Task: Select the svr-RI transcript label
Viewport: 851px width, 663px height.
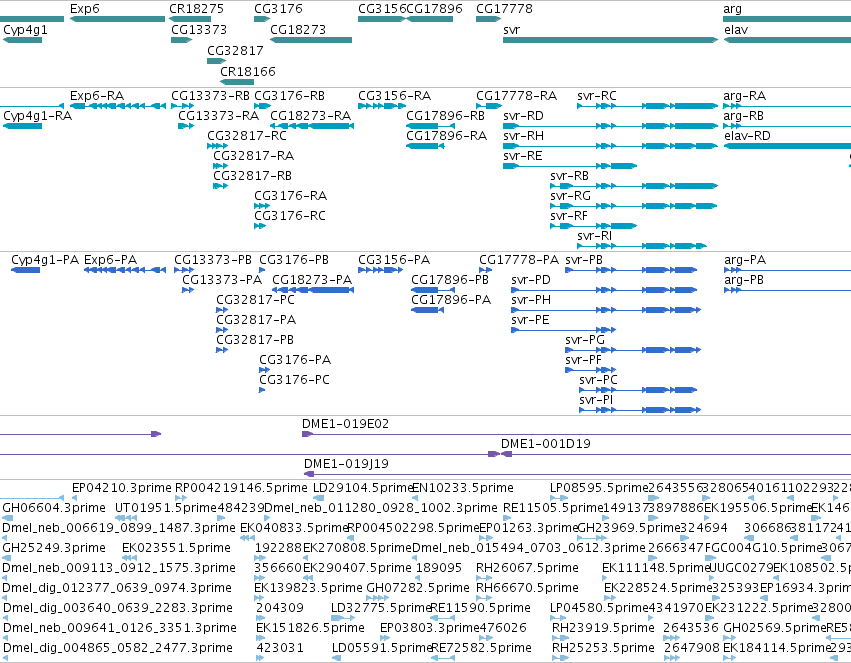Action: pyautogui.click(x=594, y=236)
